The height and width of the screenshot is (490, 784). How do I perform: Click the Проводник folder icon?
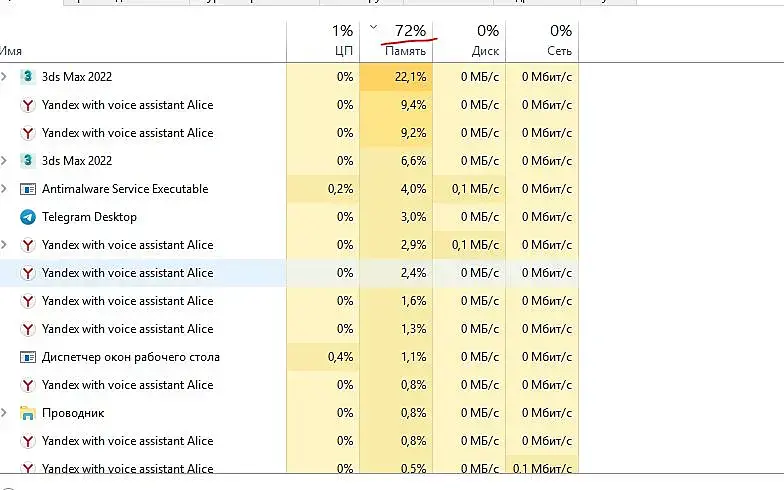tap(28, 413)
